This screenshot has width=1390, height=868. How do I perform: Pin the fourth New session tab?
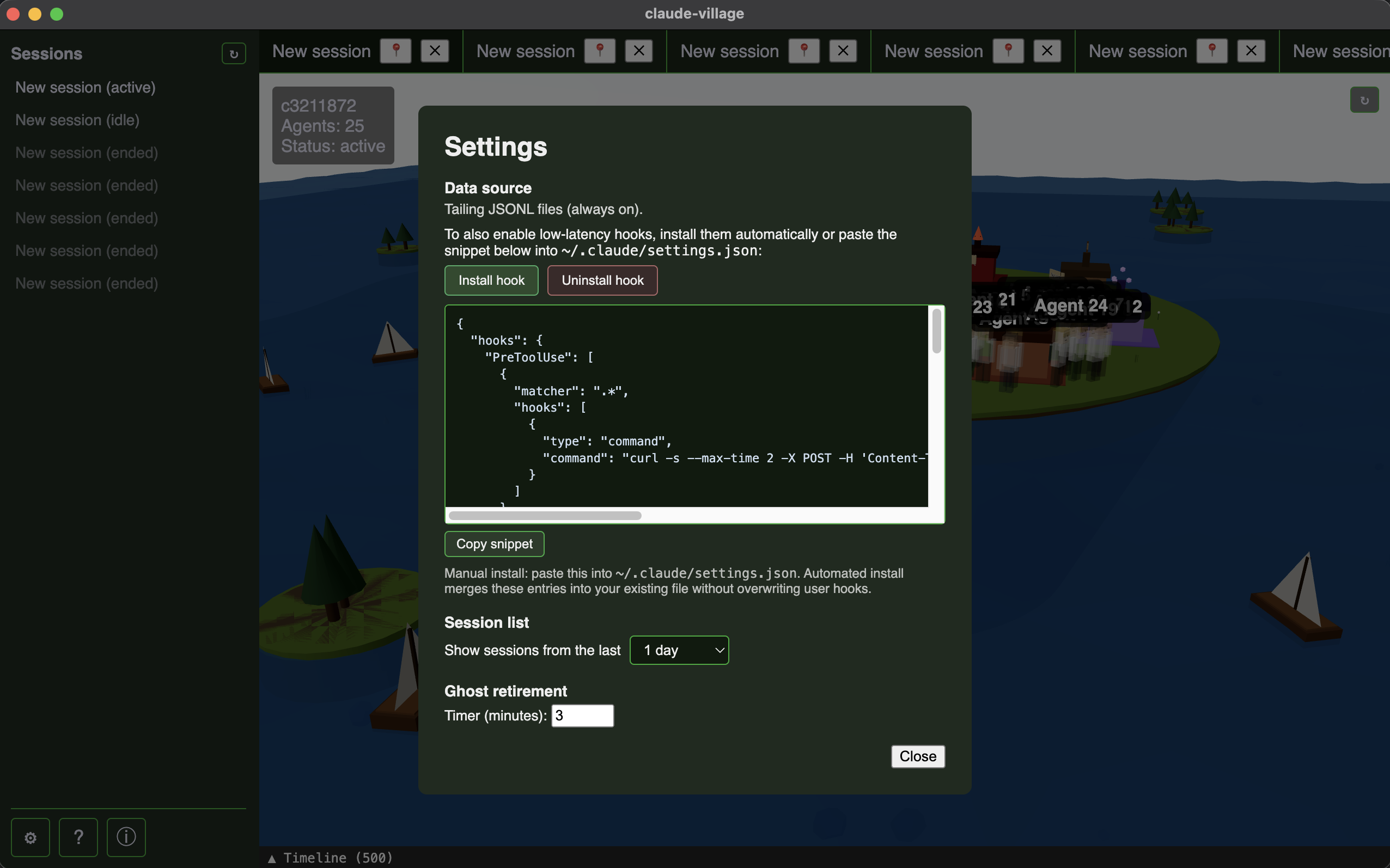click(x=1009, y=51)
